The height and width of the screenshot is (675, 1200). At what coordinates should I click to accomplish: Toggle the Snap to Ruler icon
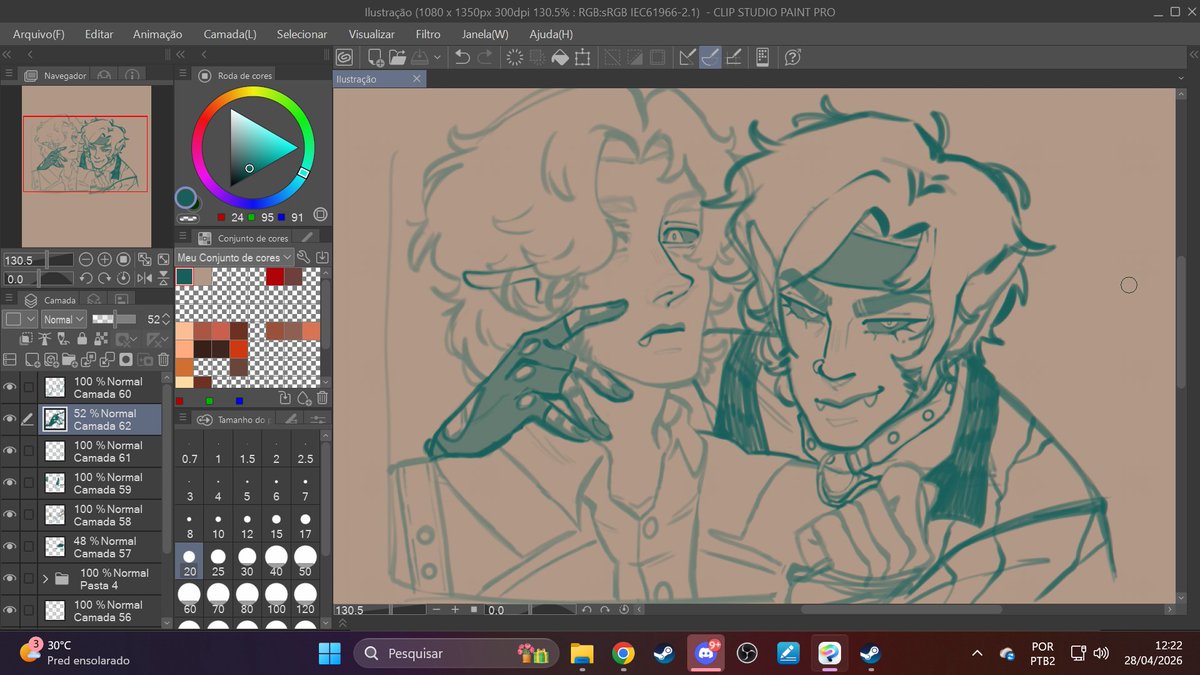[687, 57]
